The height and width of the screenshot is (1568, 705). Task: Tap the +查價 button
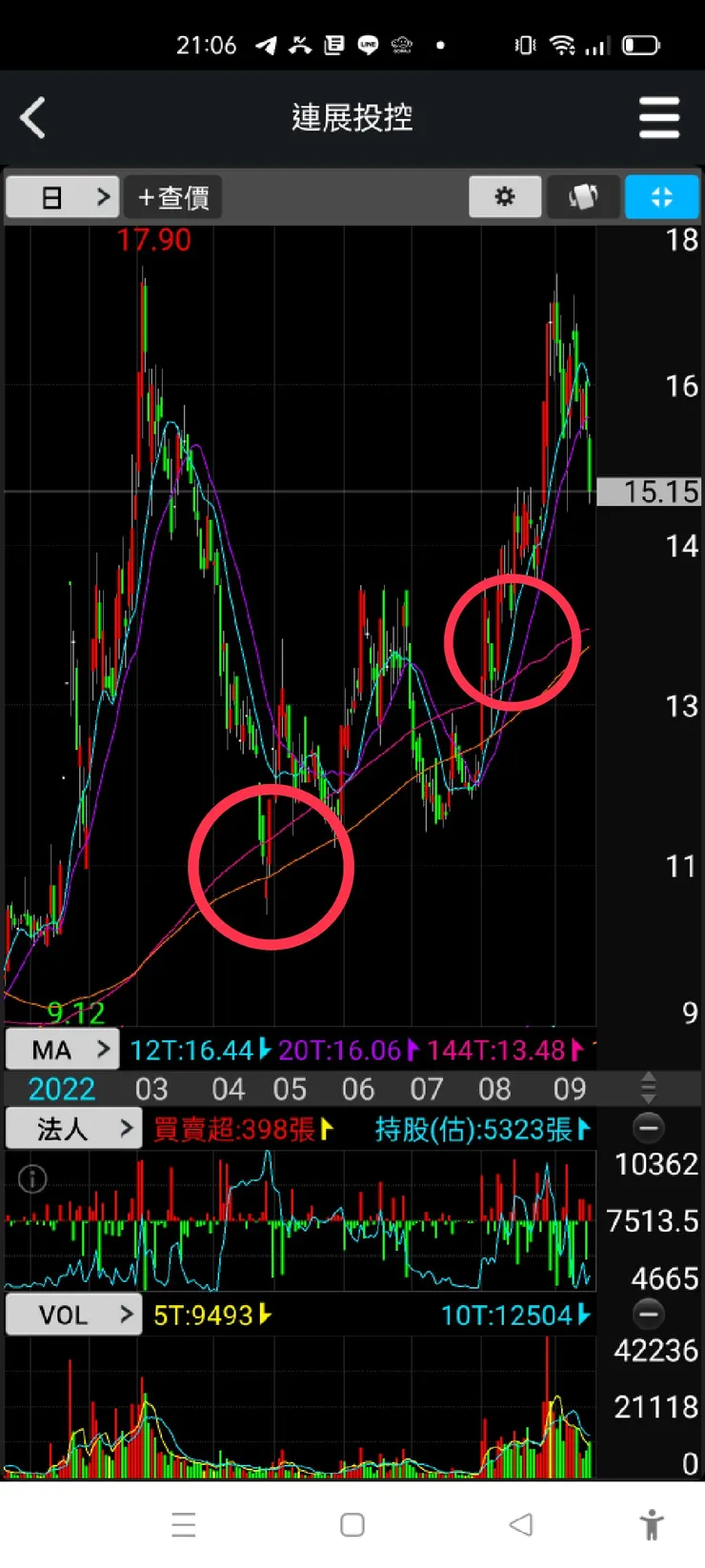tap(173, 197)
